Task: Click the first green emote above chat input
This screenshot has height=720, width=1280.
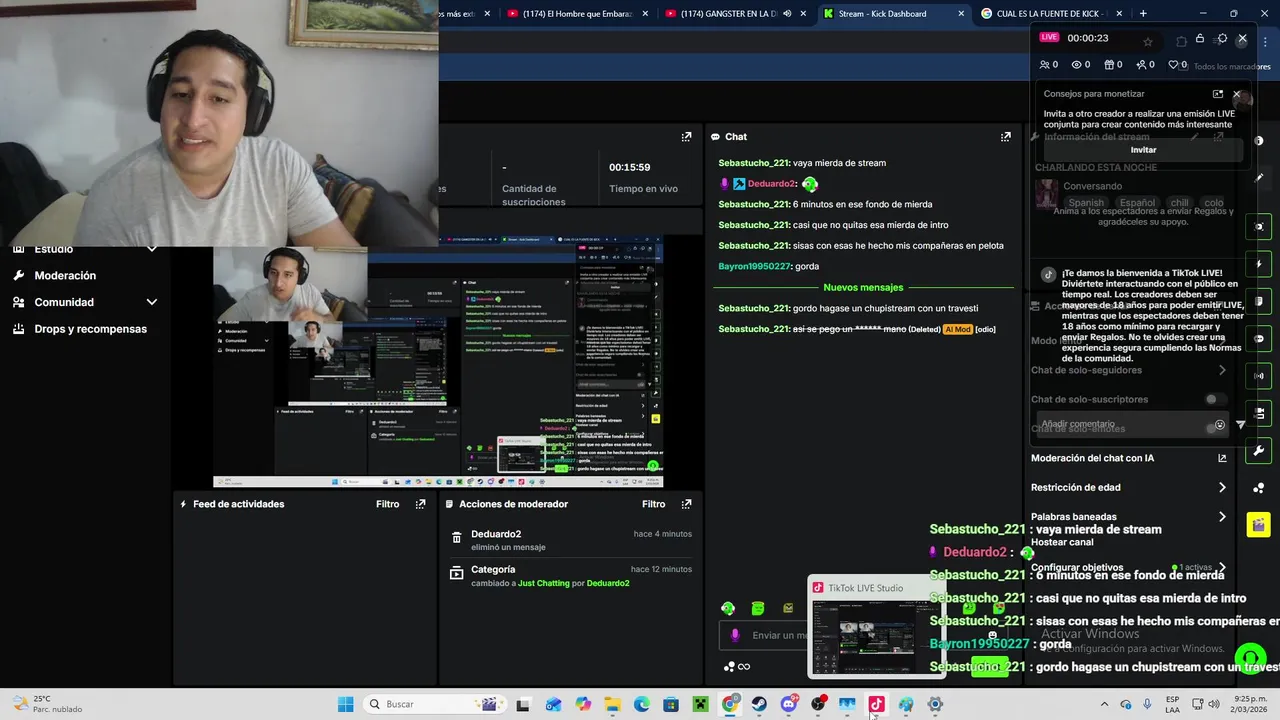Action: point(728,608)
